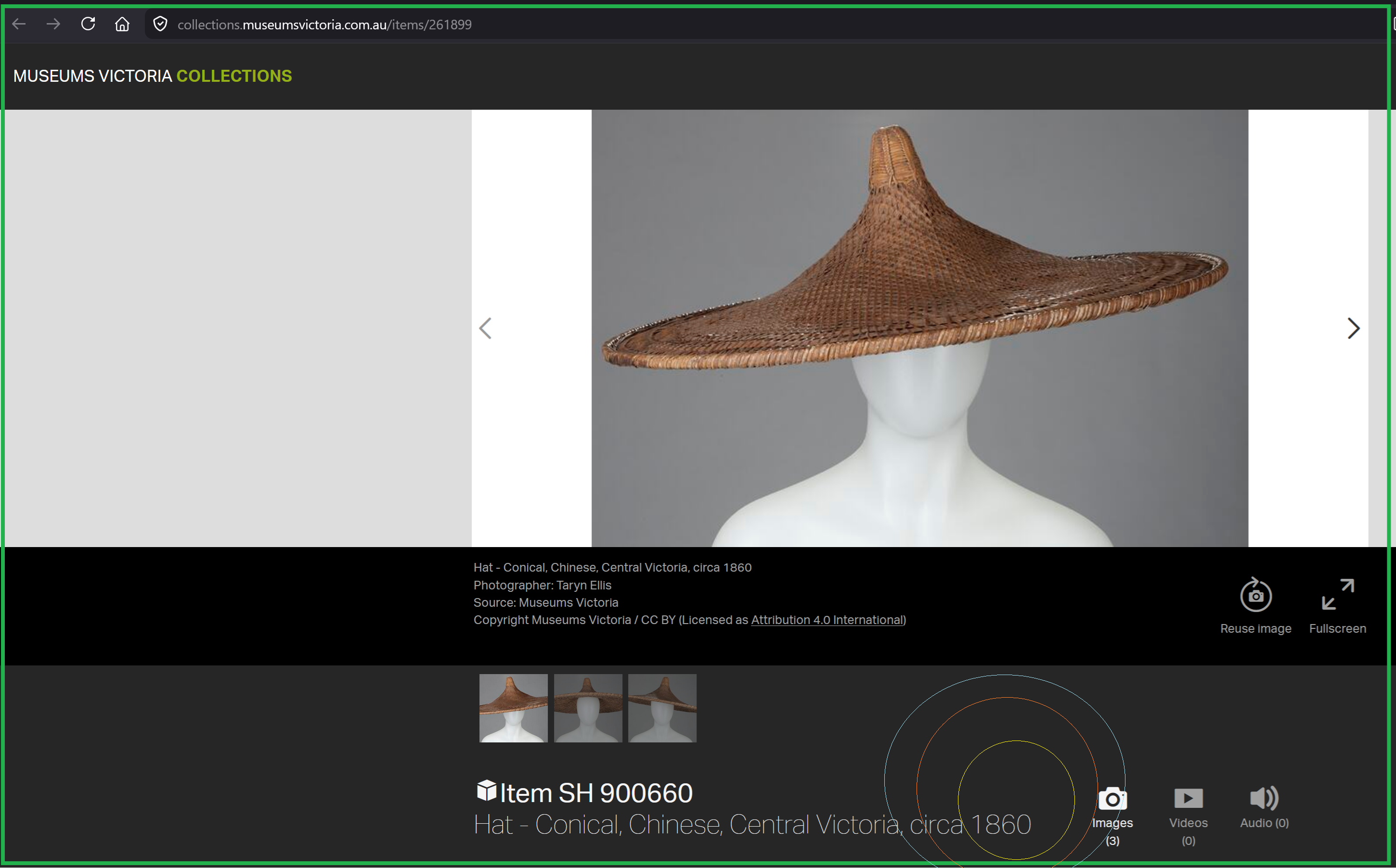Open the browser home icon

tap(122, 24)
